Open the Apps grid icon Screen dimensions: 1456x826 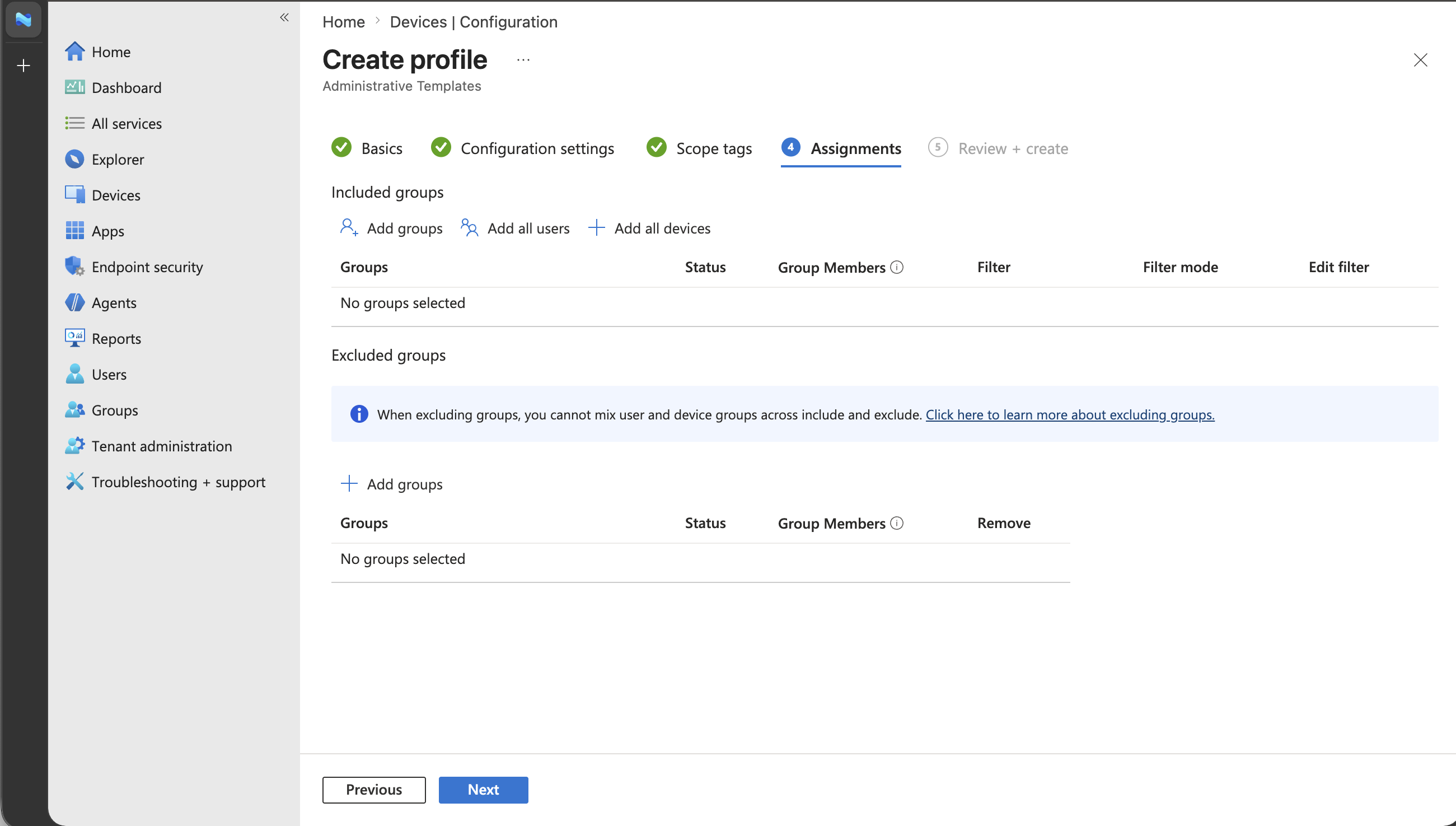point(74,231)
